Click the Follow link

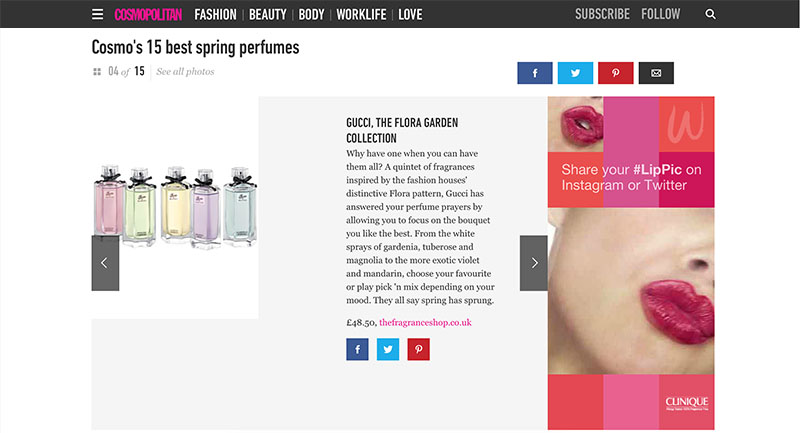pyautogui.click(x=661, y=14)
